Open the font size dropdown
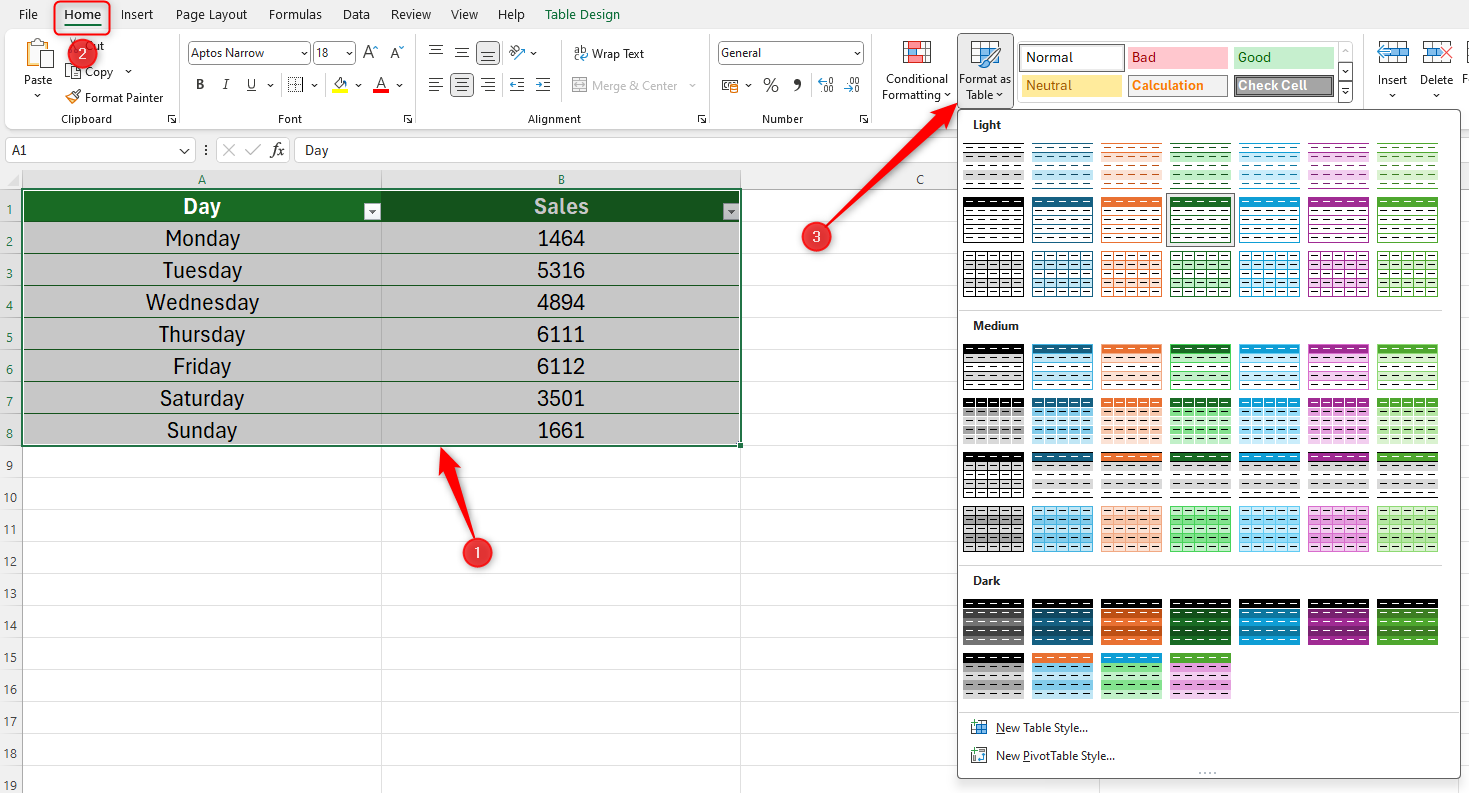 click(x=348, y=52)
